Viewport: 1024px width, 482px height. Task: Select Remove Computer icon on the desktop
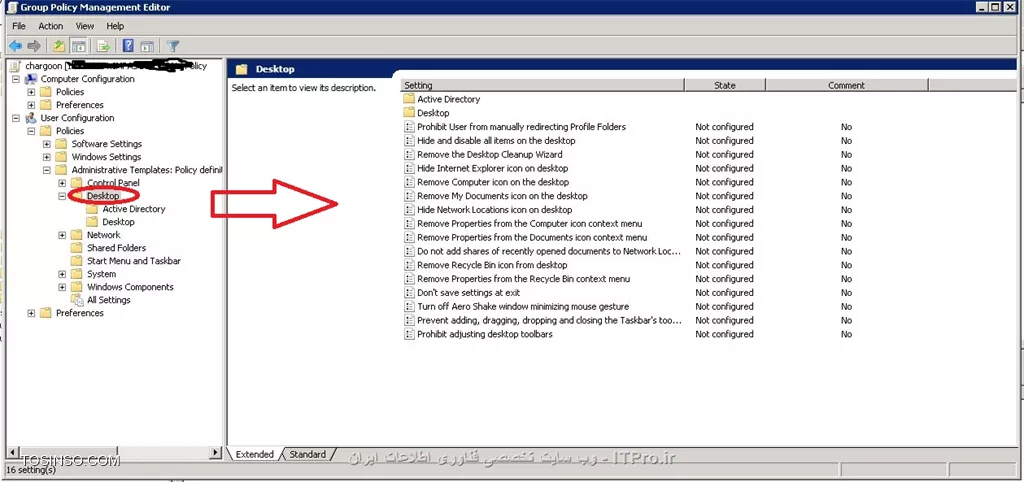pyautogui.click(x=493, y=182)
